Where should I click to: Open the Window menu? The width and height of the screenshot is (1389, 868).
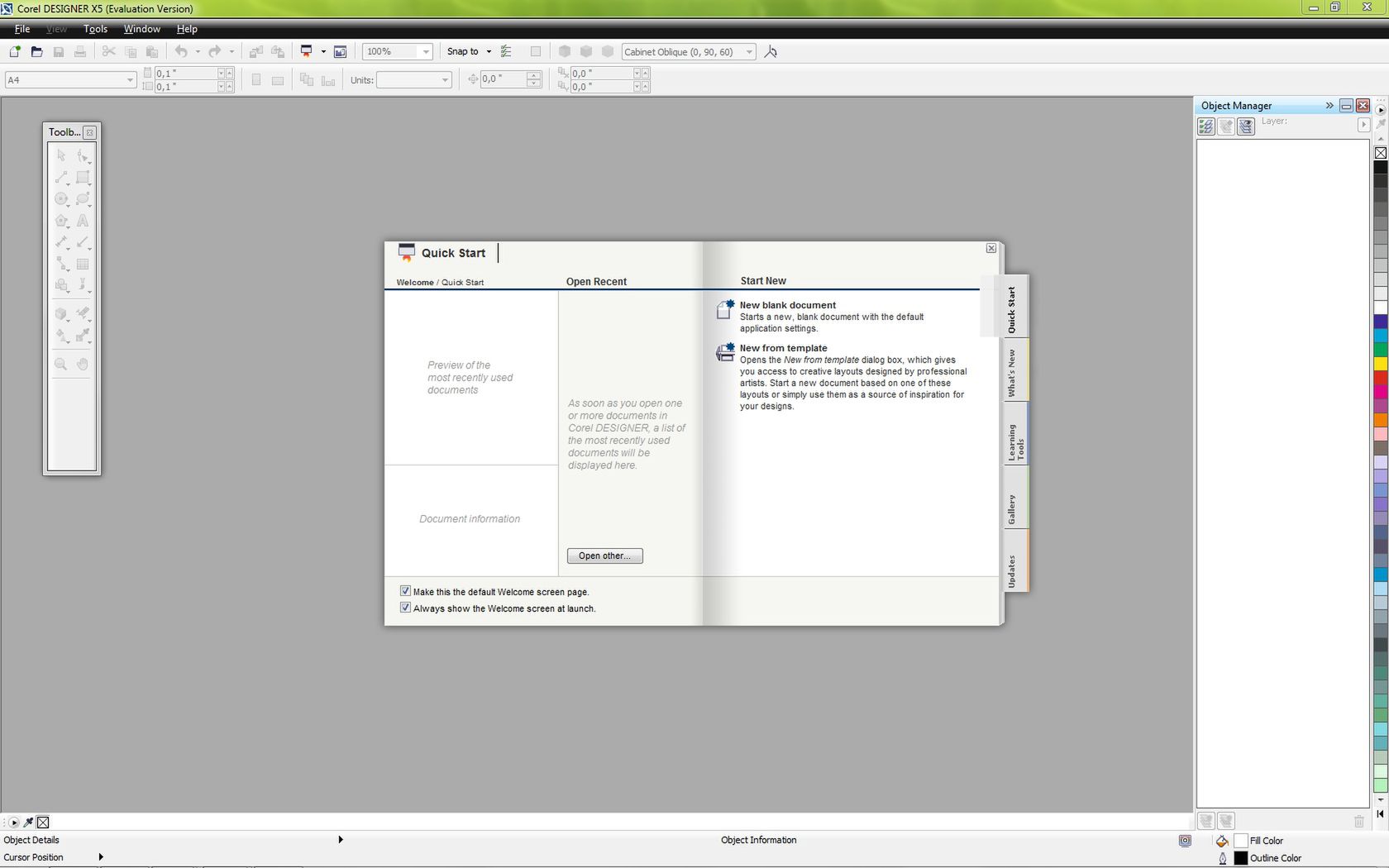coord(141,29)
